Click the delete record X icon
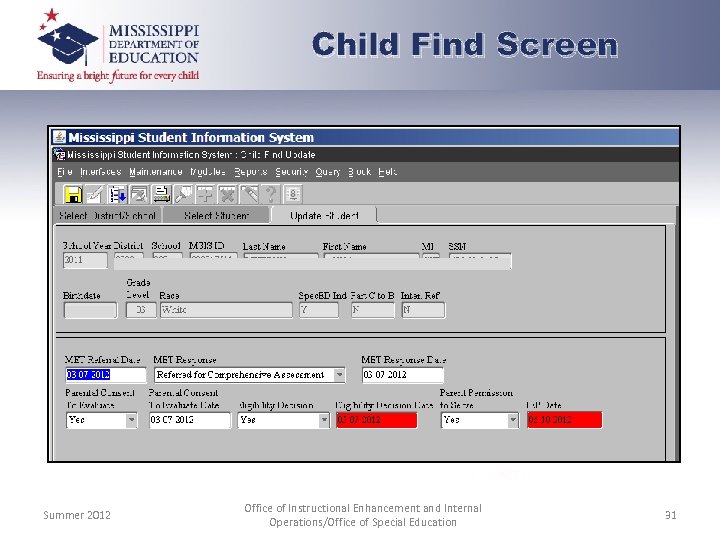This screenshot has height=540, width=720. coord(227,194)
